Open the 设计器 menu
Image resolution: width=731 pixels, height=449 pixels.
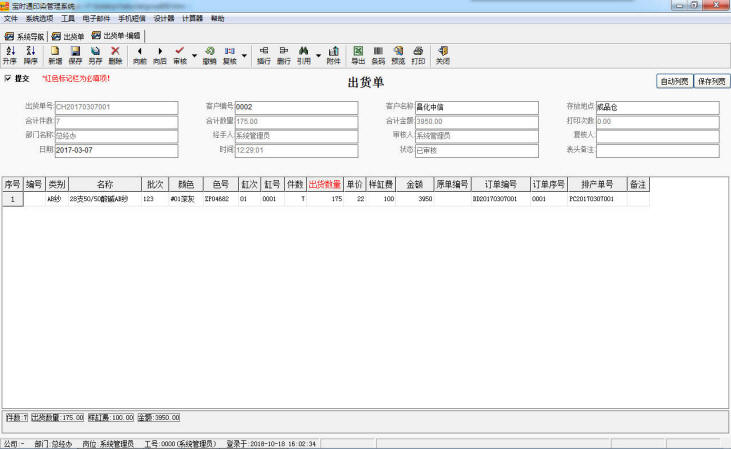[x=164, y=19]
